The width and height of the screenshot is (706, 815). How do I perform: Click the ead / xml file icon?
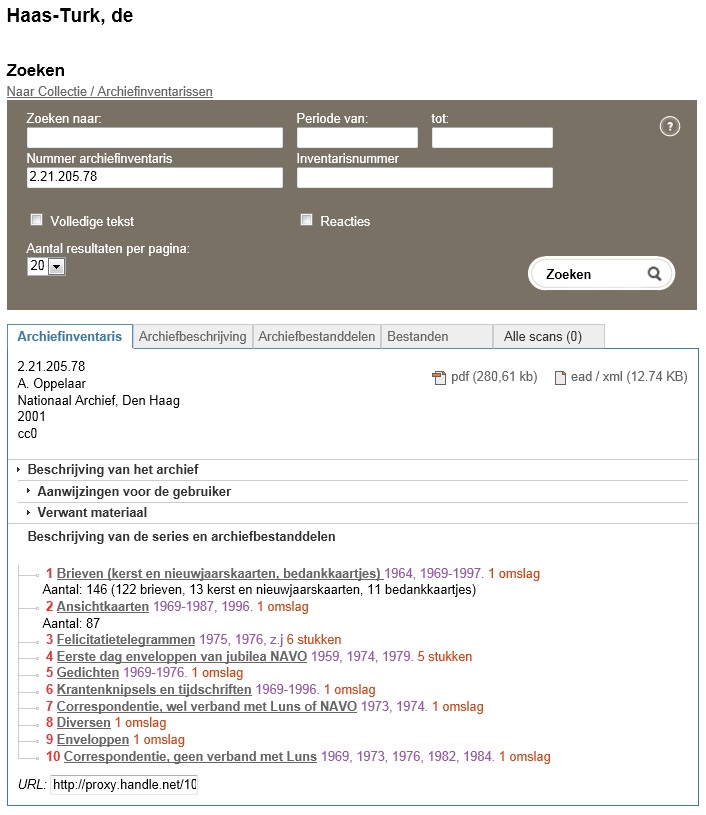coord(561,377)
